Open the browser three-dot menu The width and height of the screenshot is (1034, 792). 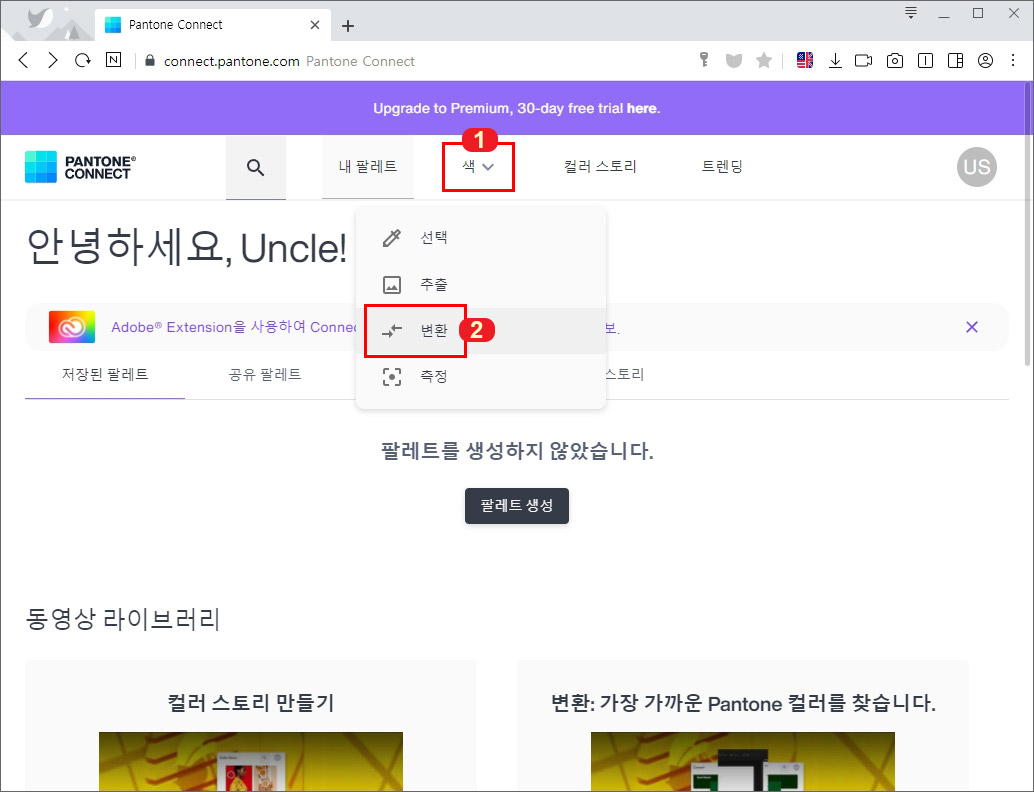point(1013,61)
